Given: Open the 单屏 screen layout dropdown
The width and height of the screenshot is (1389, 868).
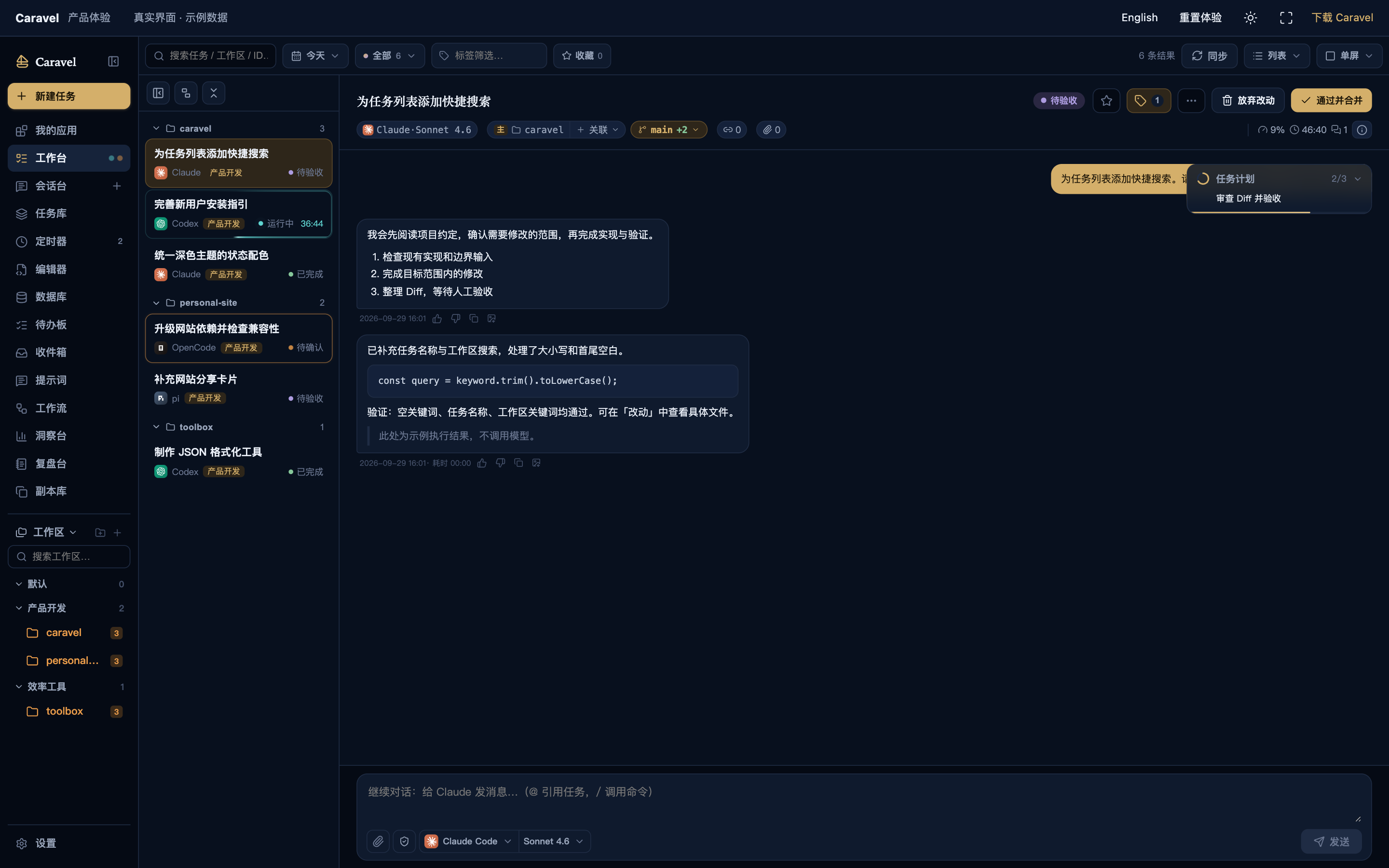Looking at the screenshot, I should pos(1349,55).
